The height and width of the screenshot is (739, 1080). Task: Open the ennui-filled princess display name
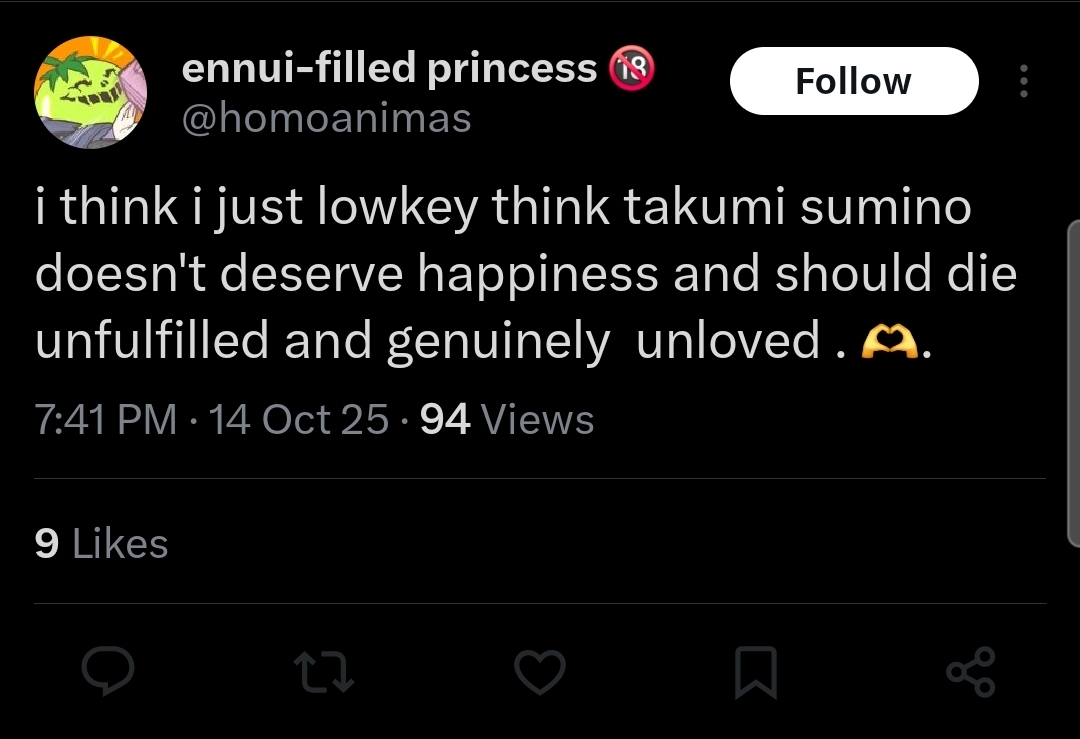pyautogui.click(x=389, y=68)
